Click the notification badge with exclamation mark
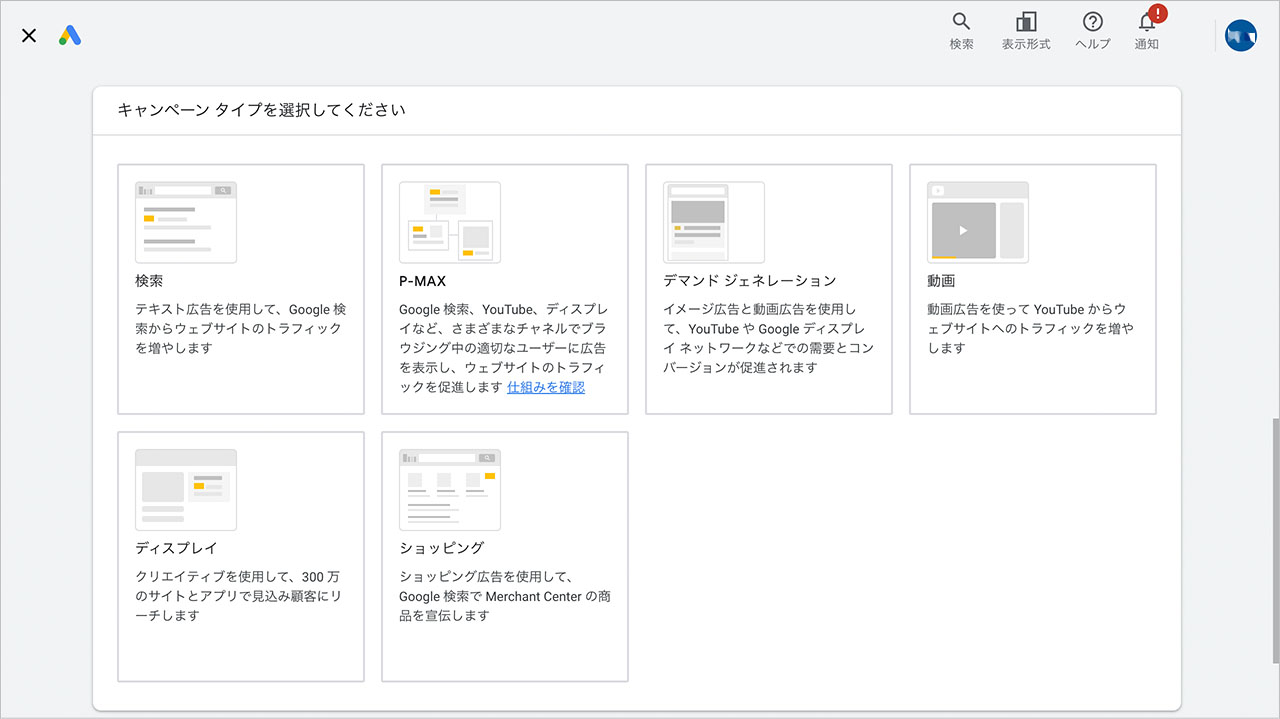1280x719 pixels. [x=1156, y=14]
